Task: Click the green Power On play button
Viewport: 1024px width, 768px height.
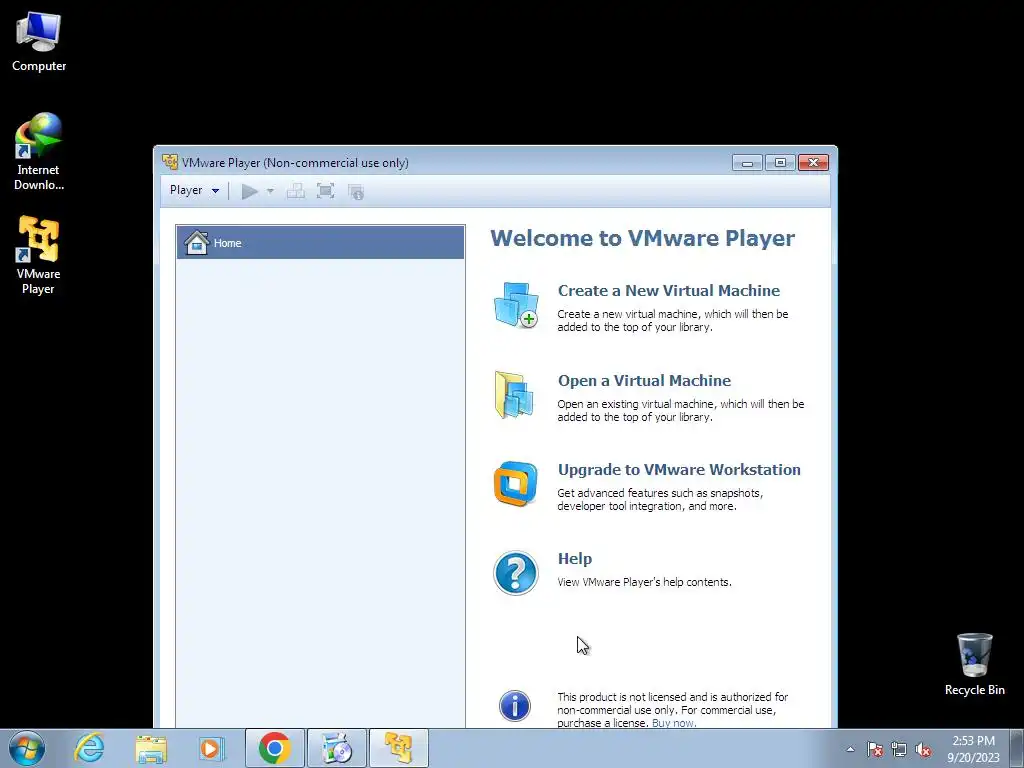Action: click(x=249, y=191)
